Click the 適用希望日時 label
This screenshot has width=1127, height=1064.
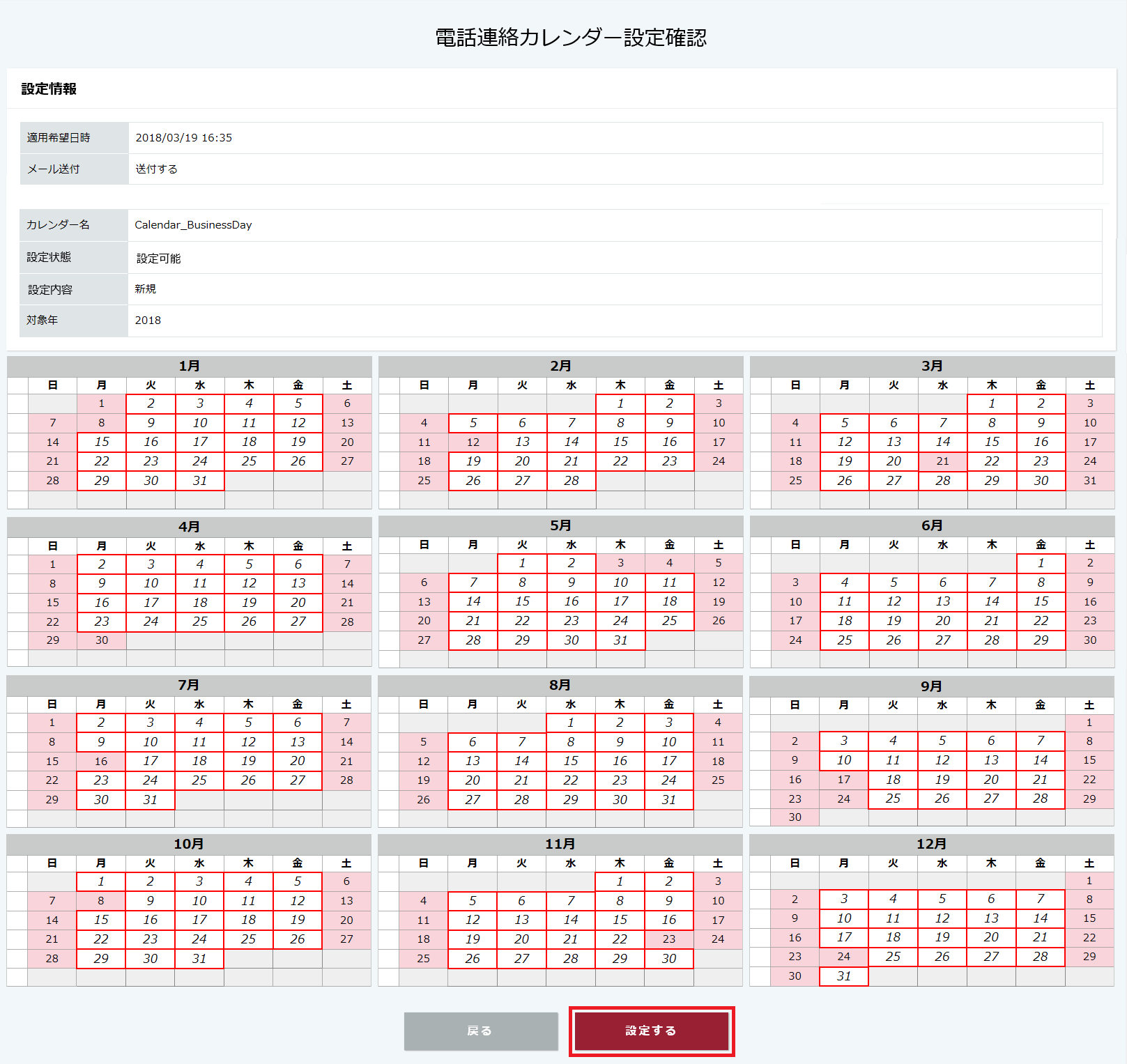pyautogui.click(x=59, y=138)
